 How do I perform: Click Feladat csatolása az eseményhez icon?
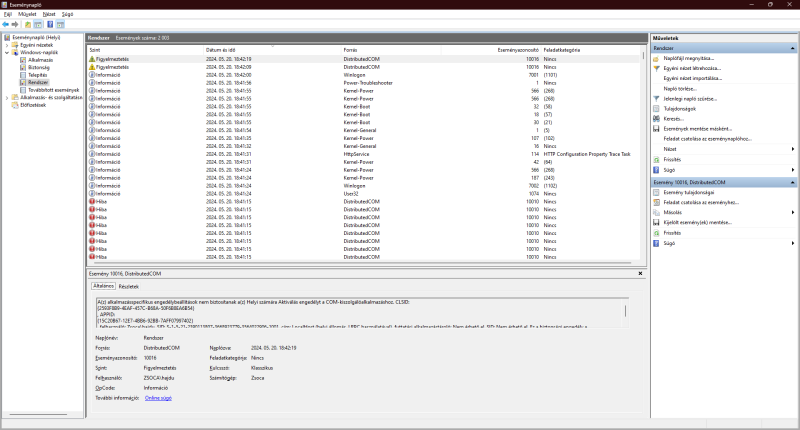656,203
